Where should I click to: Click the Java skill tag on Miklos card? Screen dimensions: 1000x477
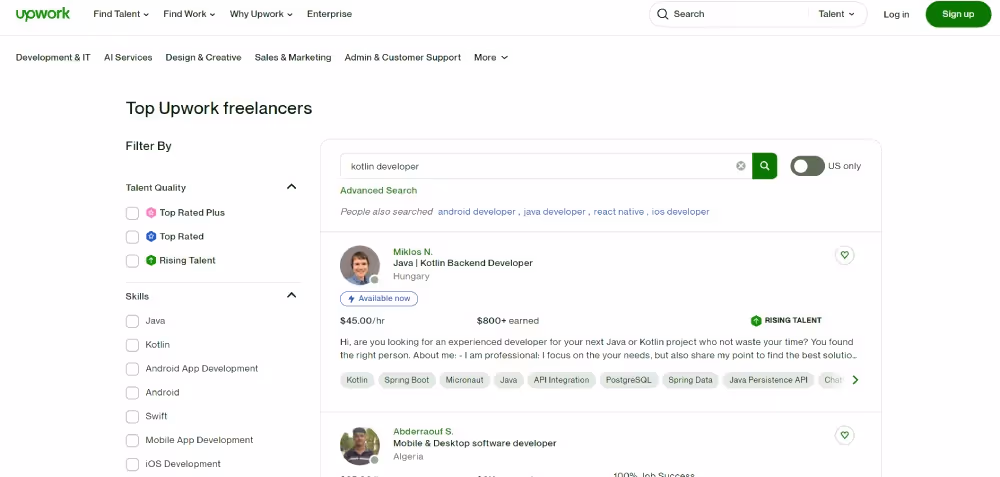pos(508,380)
